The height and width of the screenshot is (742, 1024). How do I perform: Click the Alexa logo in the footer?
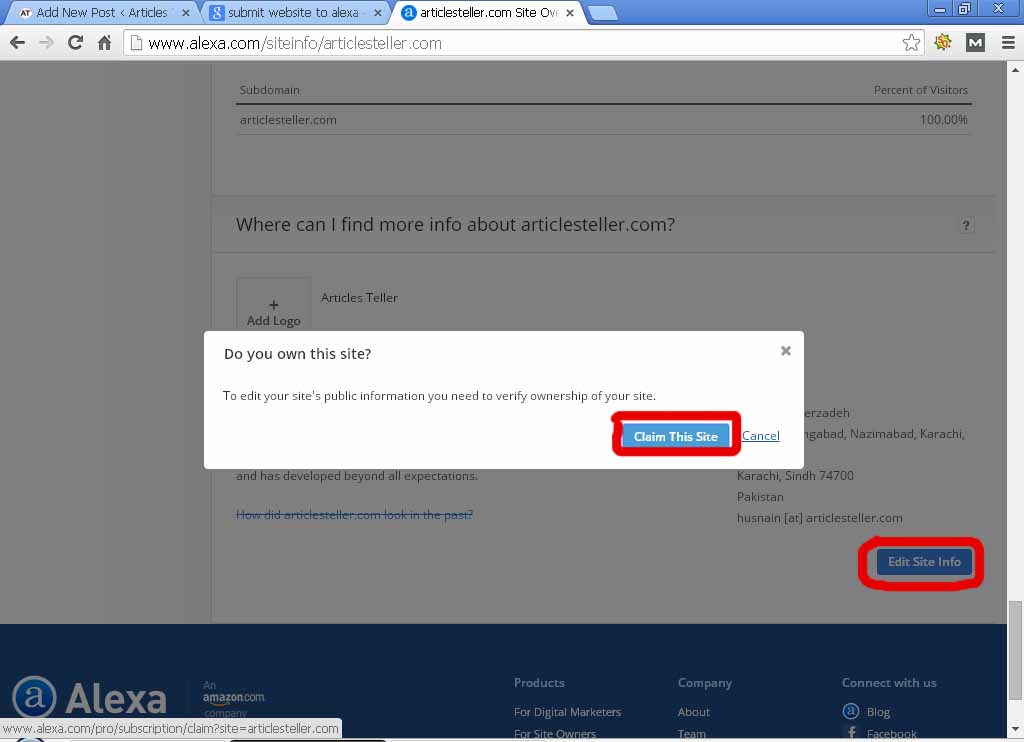(x=89, y=698)
